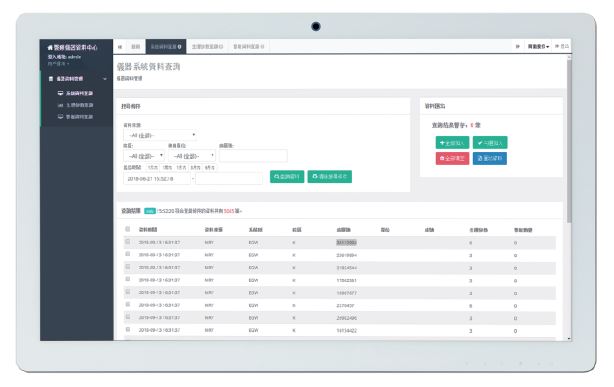Click the green button with checkmark icon

pos(490,143)
